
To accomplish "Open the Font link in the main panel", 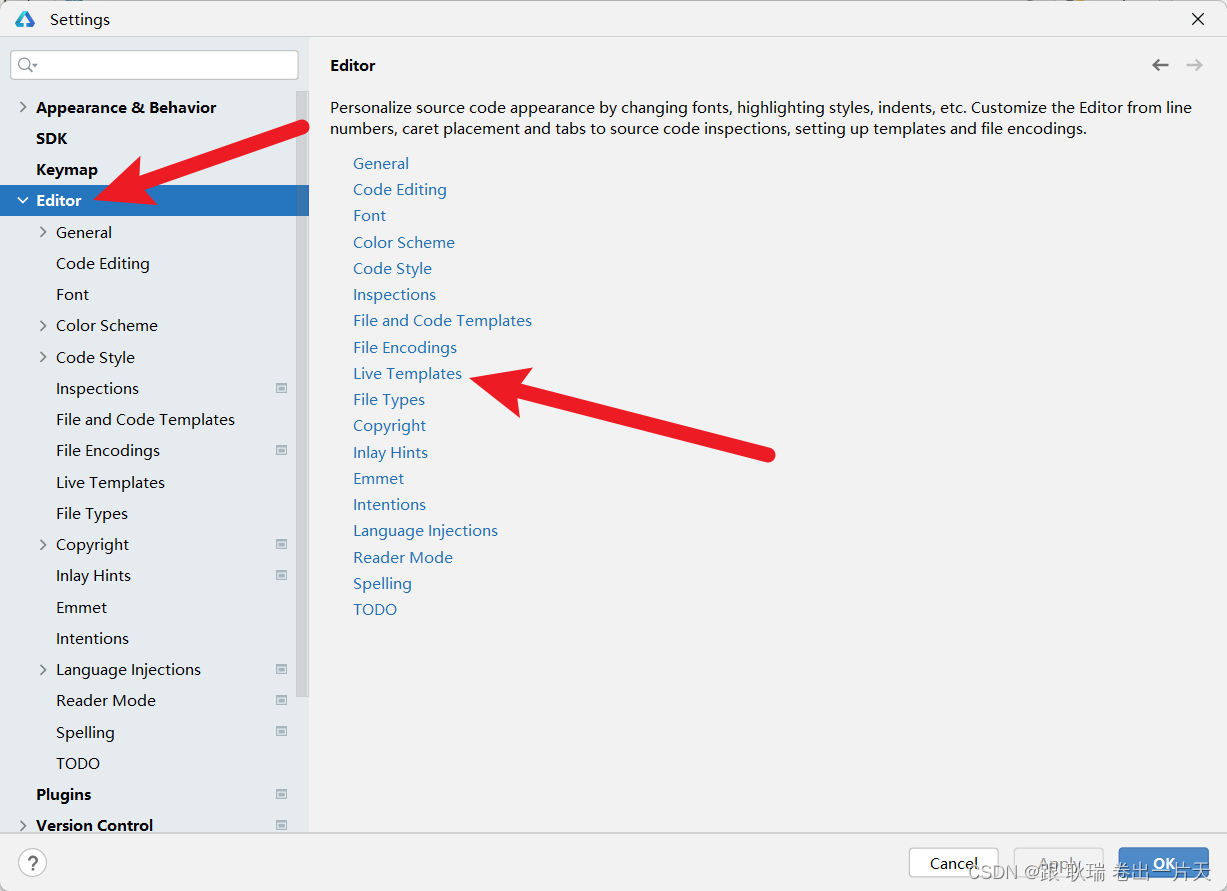I will pyautogui.click(x=369, y=215).
